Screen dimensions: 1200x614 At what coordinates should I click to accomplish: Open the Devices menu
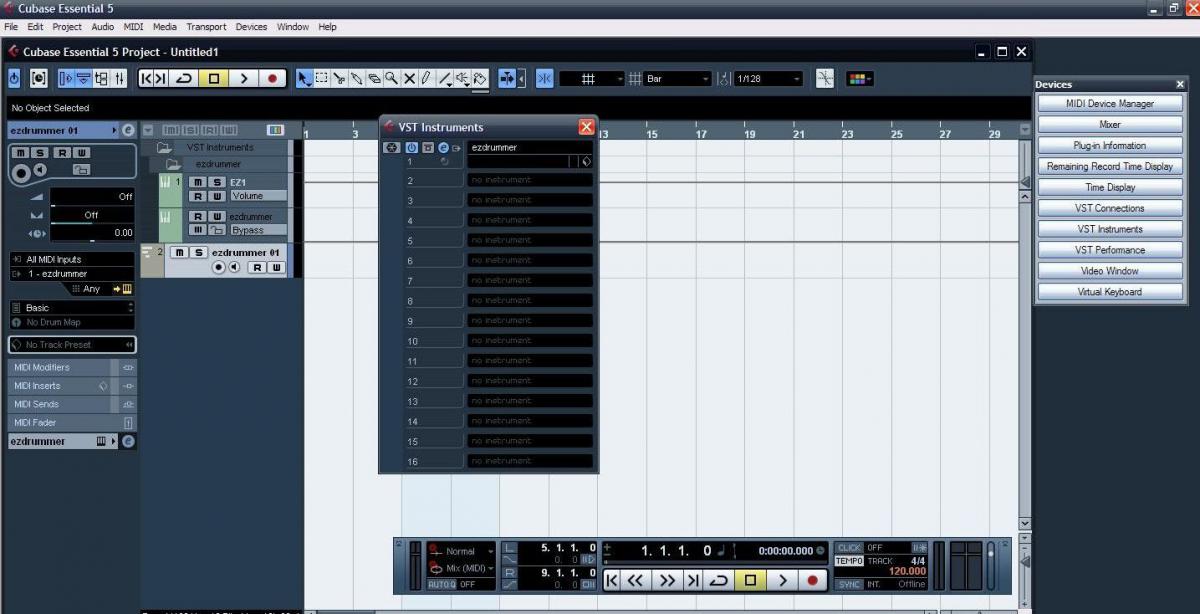click(x=251, y=27)
